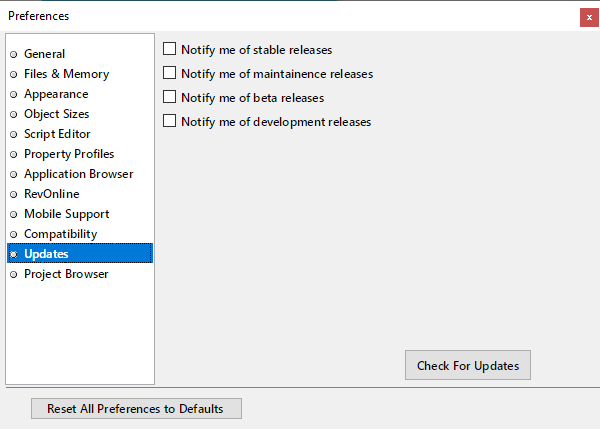The width and height of the screenshot is (600, 429).
Task: Check Notify me of development releases
Action: pyautogui.click(x=170, y=121)
